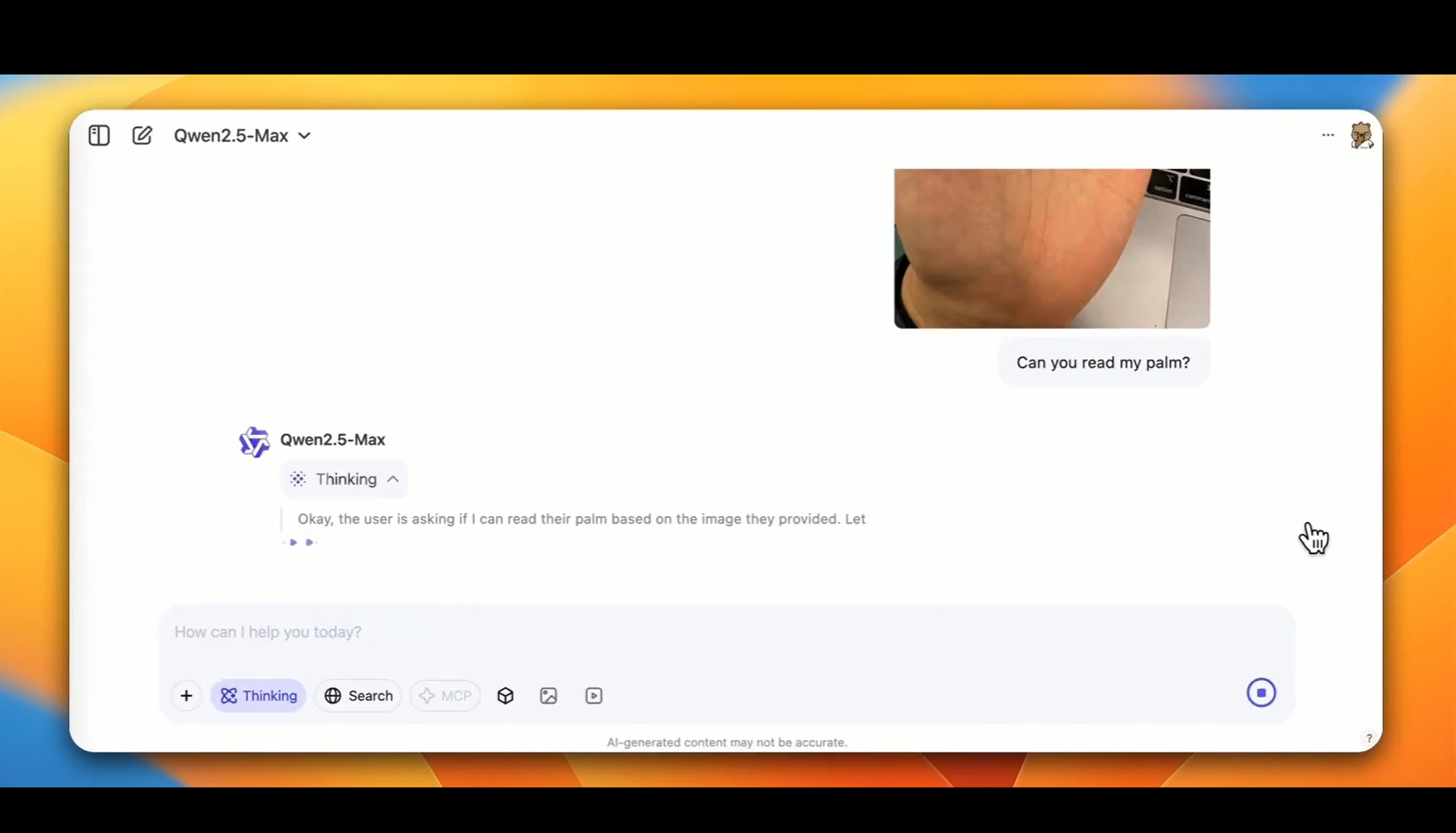Screen dimensions: 1456x833
Task: Focus the "How can I help you today?" input
Action: coord(726,632)
